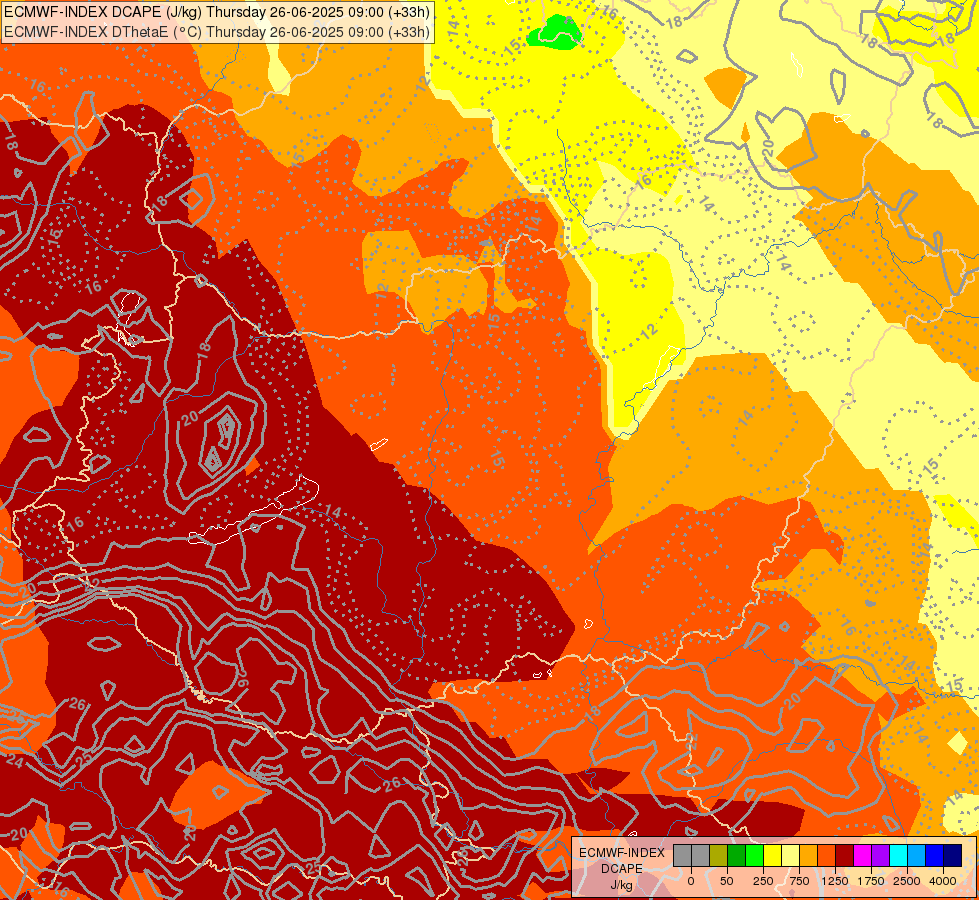Select the dark green legend swatch

click(737, 856)
